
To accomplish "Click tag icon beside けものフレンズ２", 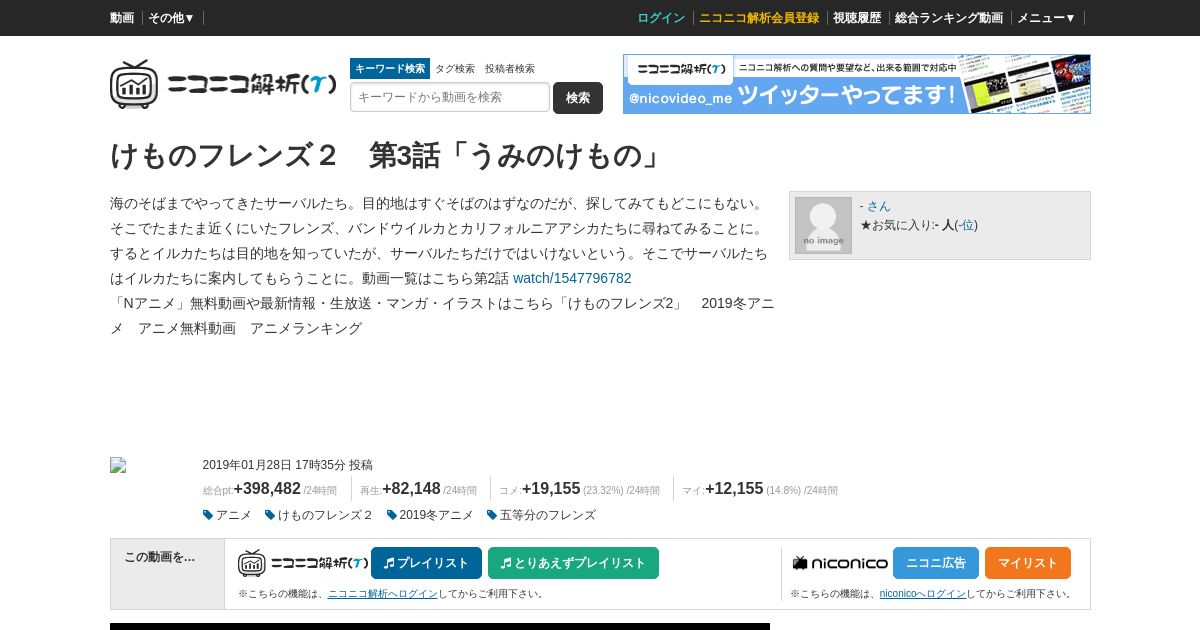I will pyautogui.click(x=270, y=515).
